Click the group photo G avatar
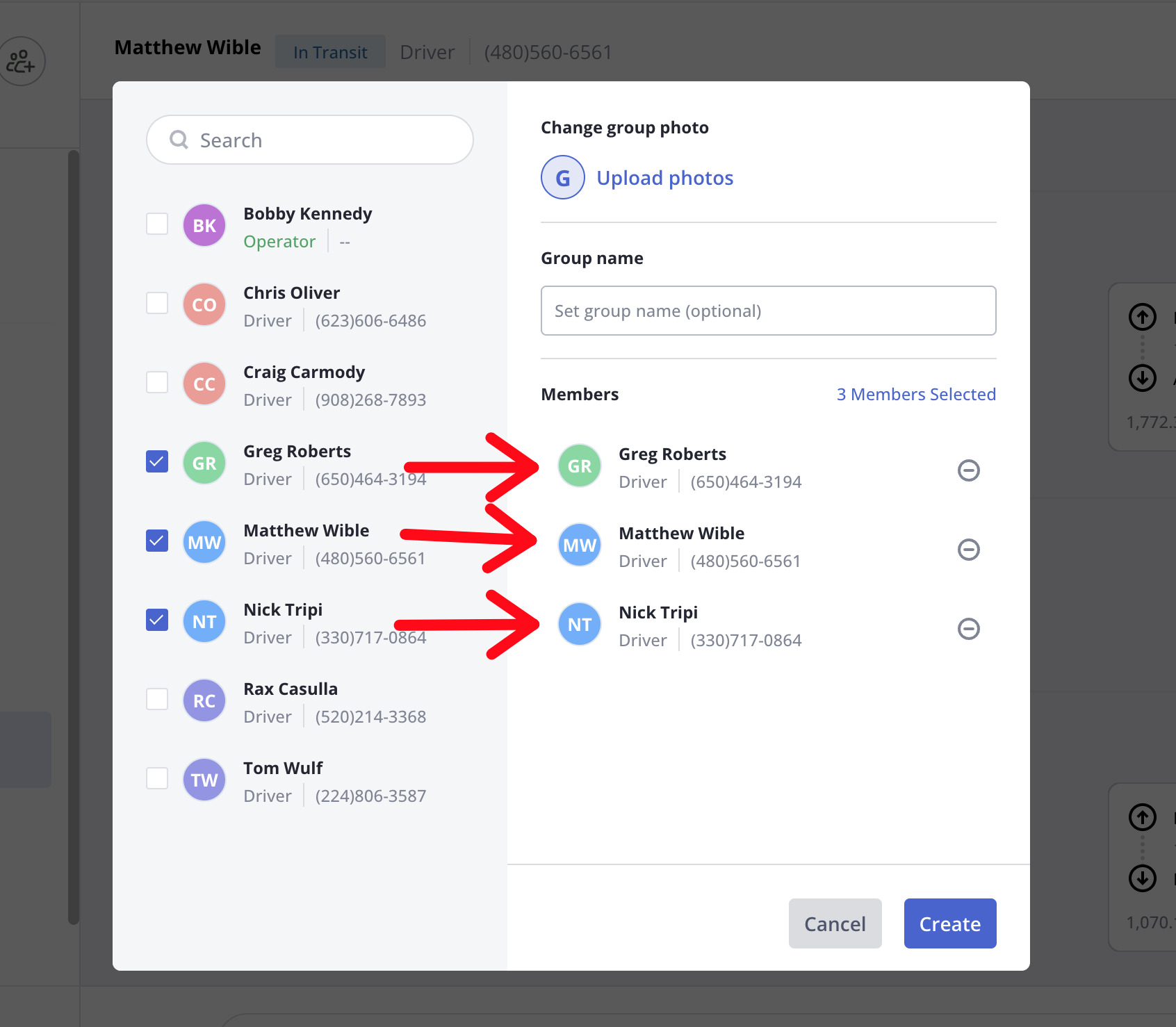Image resolution: width=1176 pixels, height=1027 pixels. (562, 177)
